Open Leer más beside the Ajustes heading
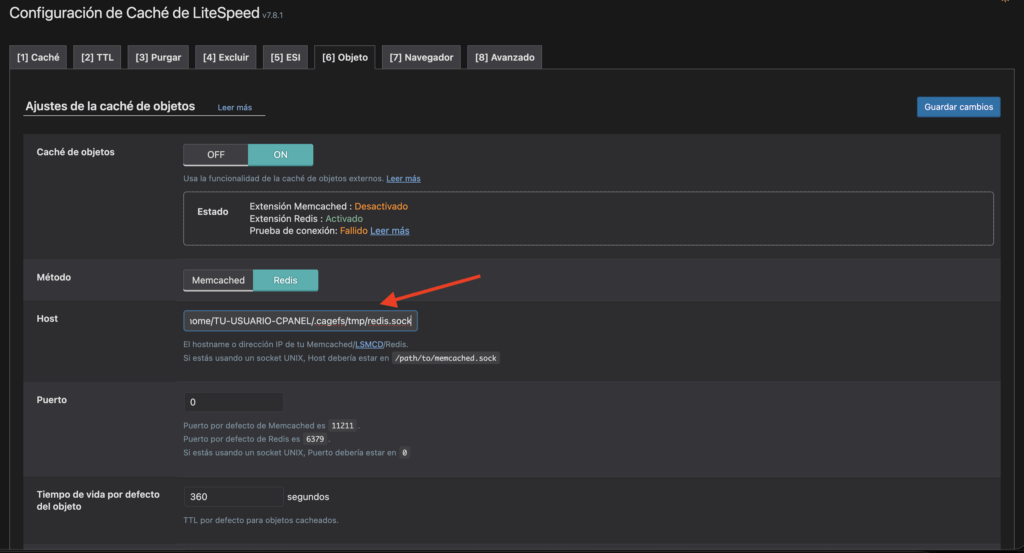Viewport: 1024px width, 553px height. click(234, 107)
